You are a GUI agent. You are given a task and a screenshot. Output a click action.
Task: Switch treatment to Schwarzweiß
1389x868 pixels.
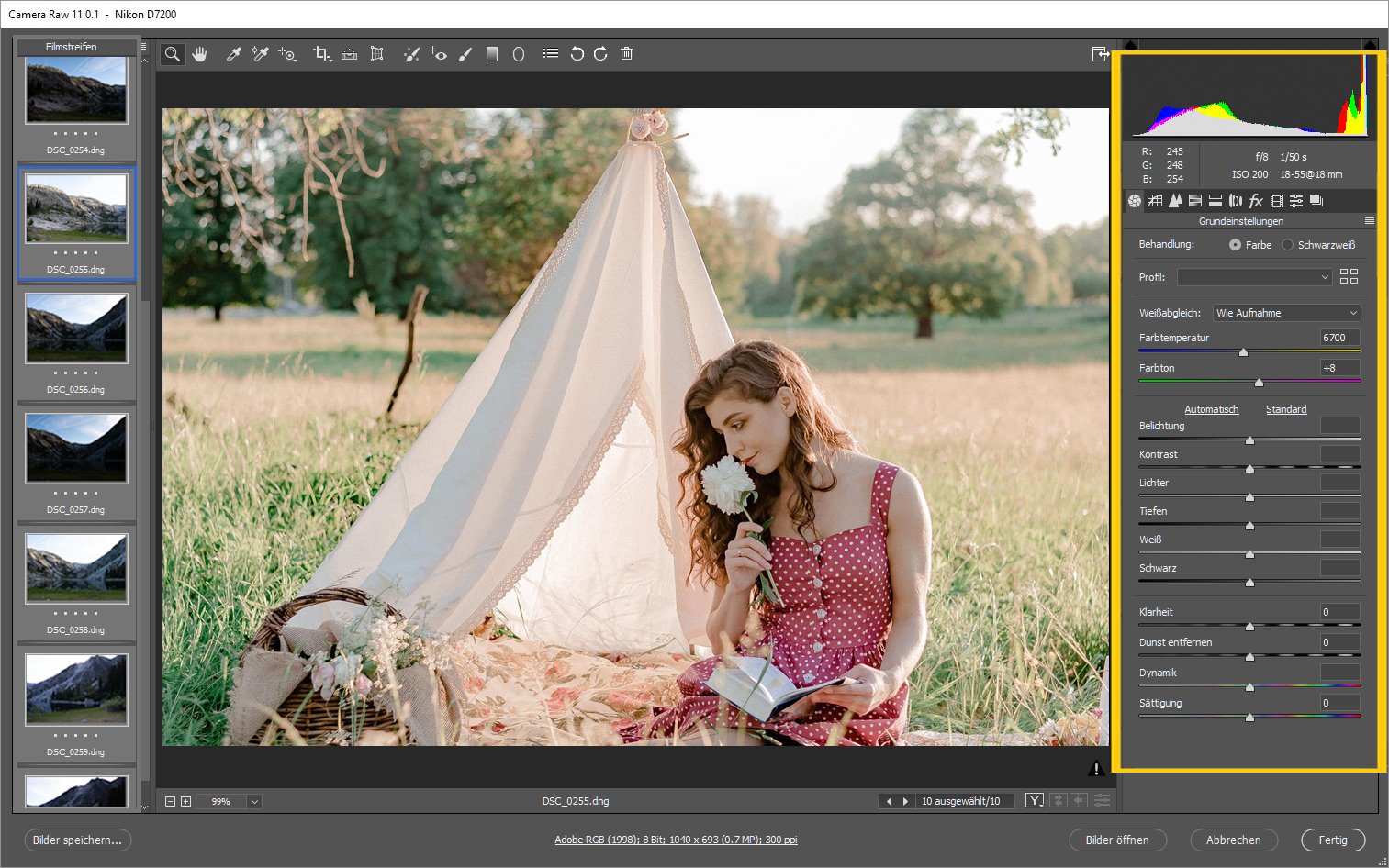pos(1288,244)
